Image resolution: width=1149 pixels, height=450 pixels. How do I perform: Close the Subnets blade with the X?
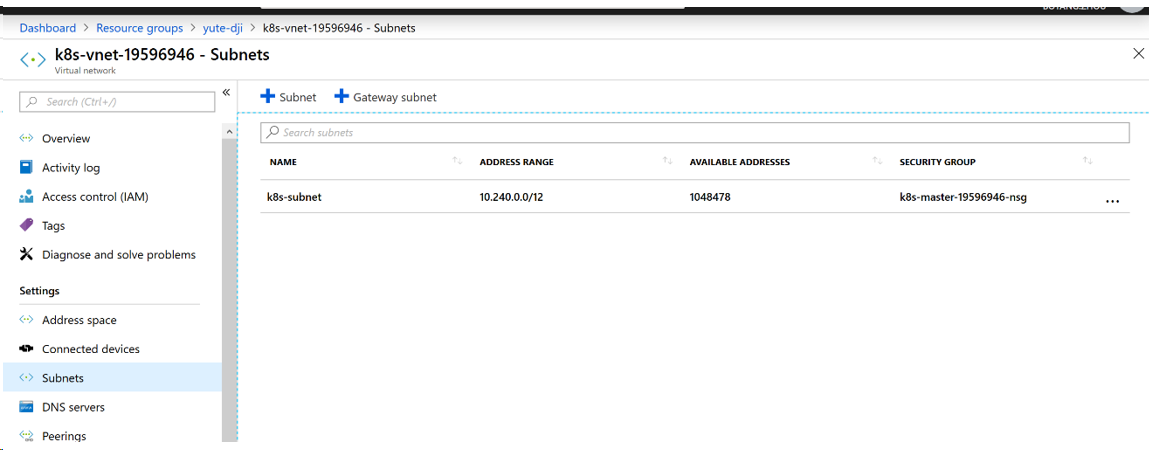click(x=1138, y=54)
